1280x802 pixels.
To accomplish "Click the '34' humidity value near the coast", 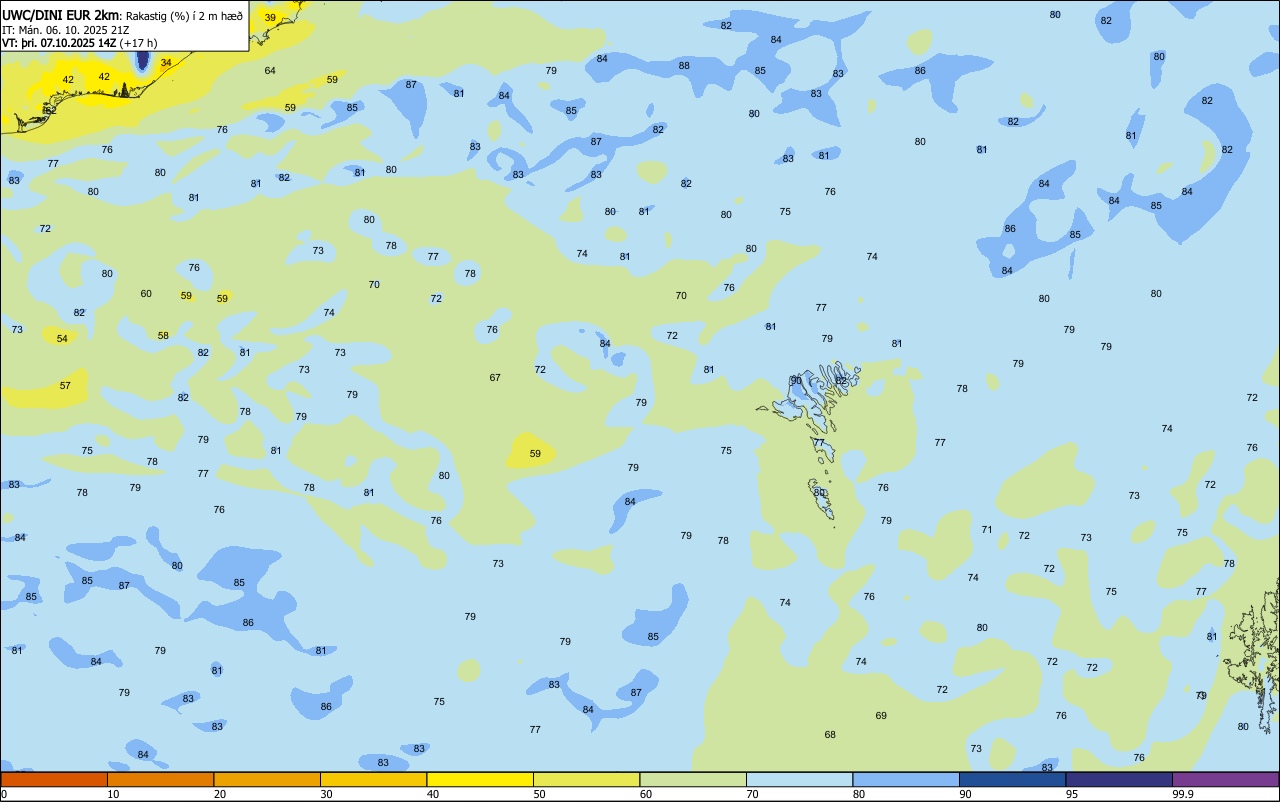I will coord(166,63).
